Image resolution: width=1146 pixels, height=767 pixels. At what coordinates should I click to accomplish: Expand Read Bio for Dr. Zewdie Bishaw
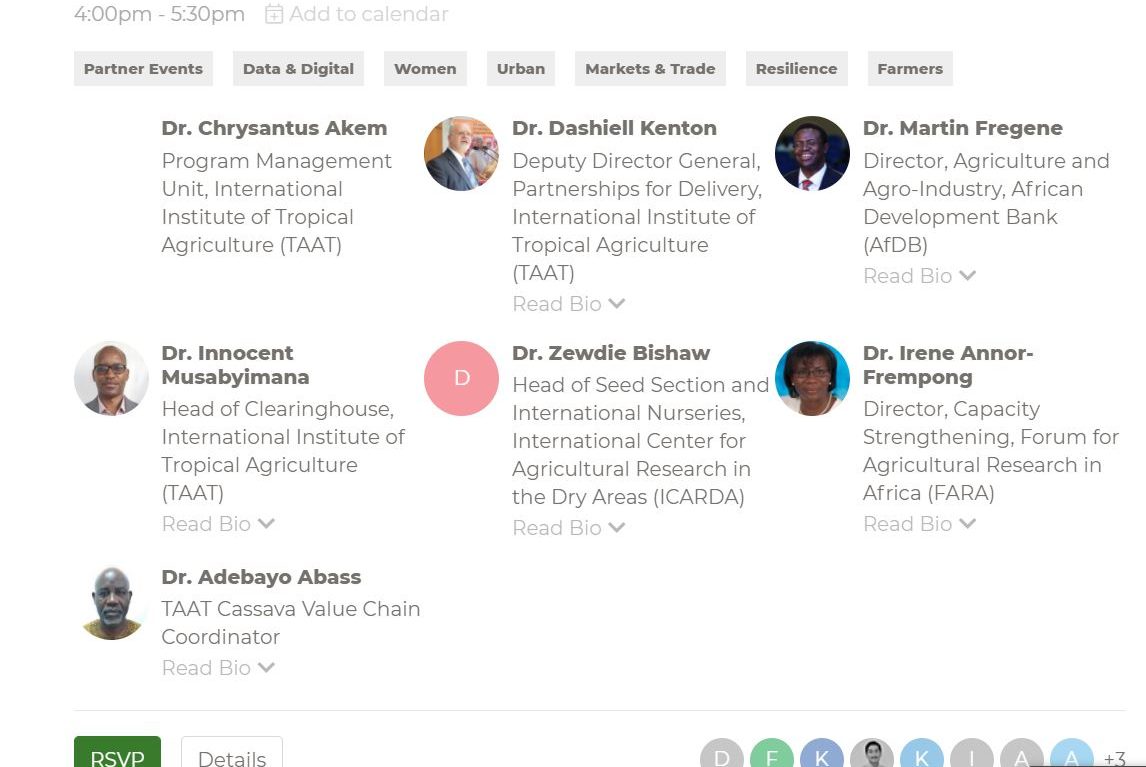(x=568, y=527)
